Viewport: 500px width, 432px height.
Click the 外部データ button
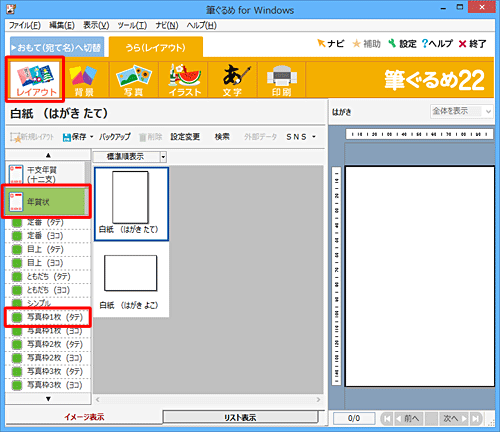tap(260, 137)
